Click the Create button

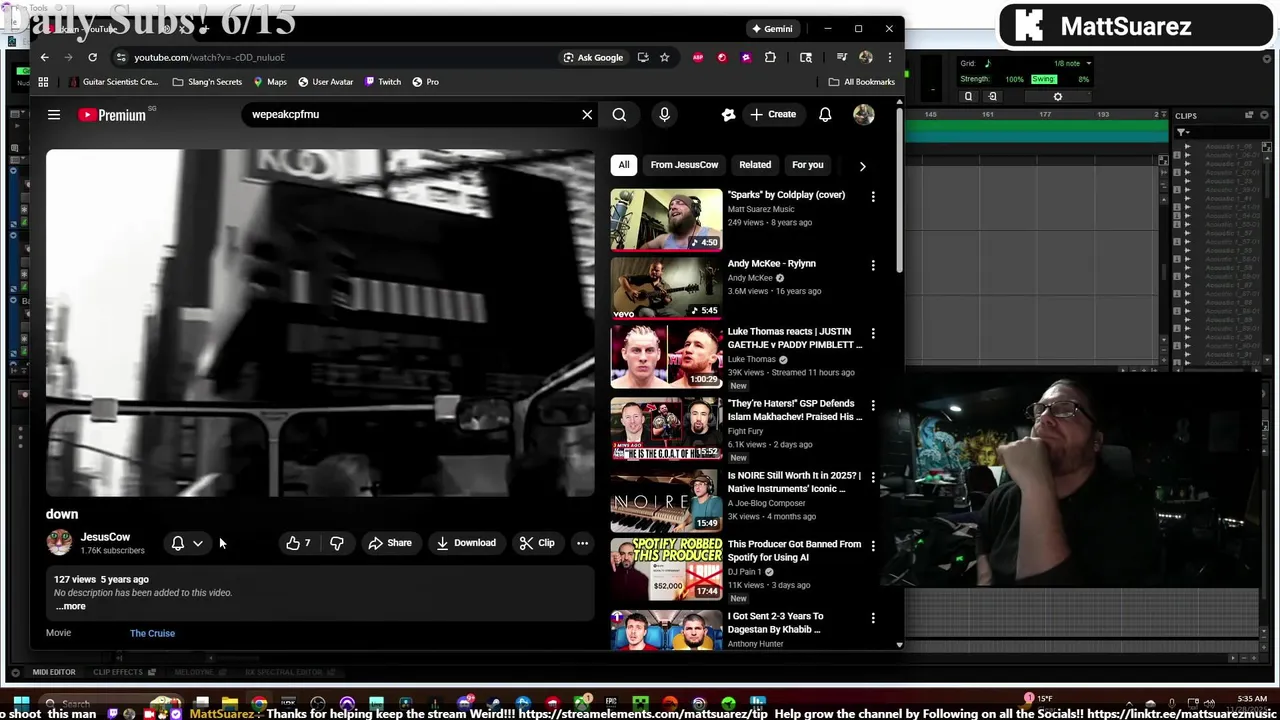pos(773,115)
